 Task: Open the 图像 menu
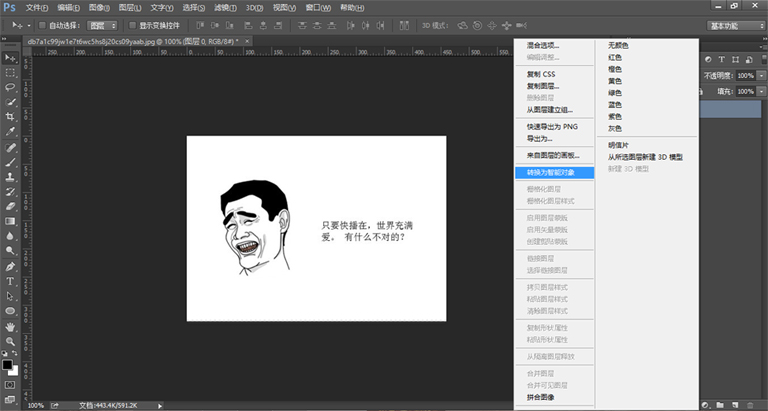point(99,8)
